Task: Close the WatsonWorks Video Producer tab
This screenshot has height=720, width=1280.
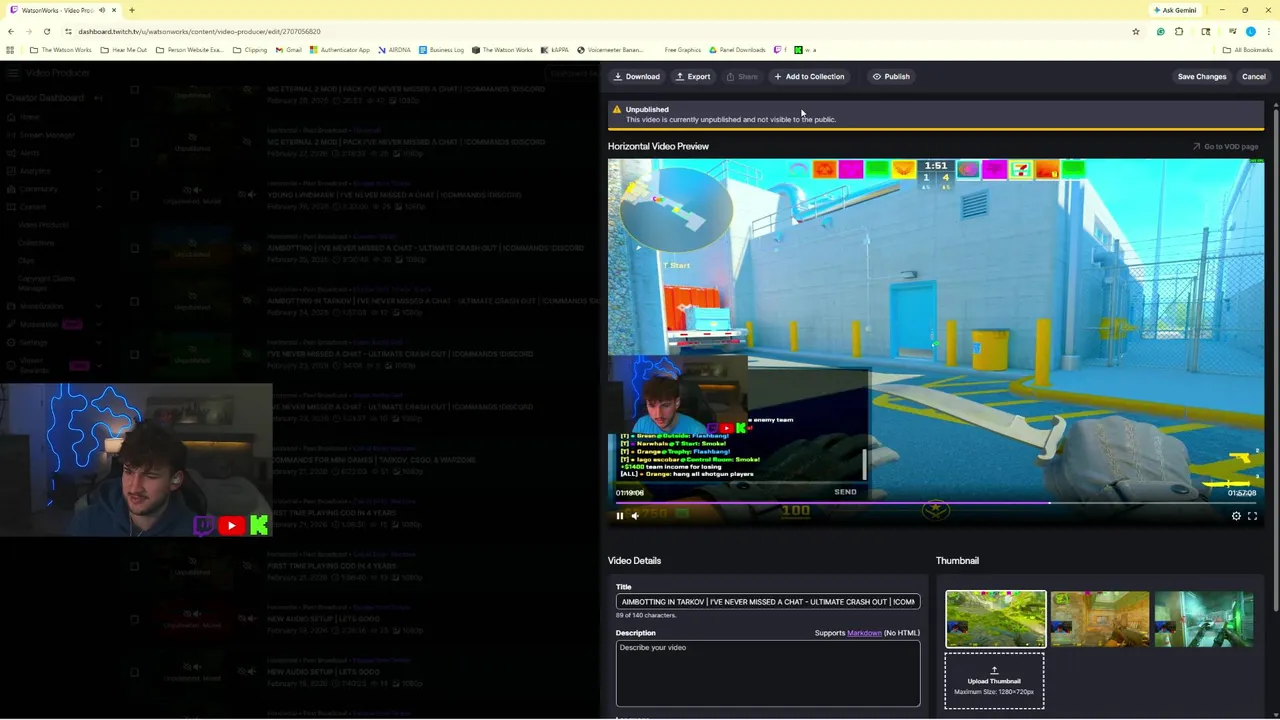Action: 114,10
